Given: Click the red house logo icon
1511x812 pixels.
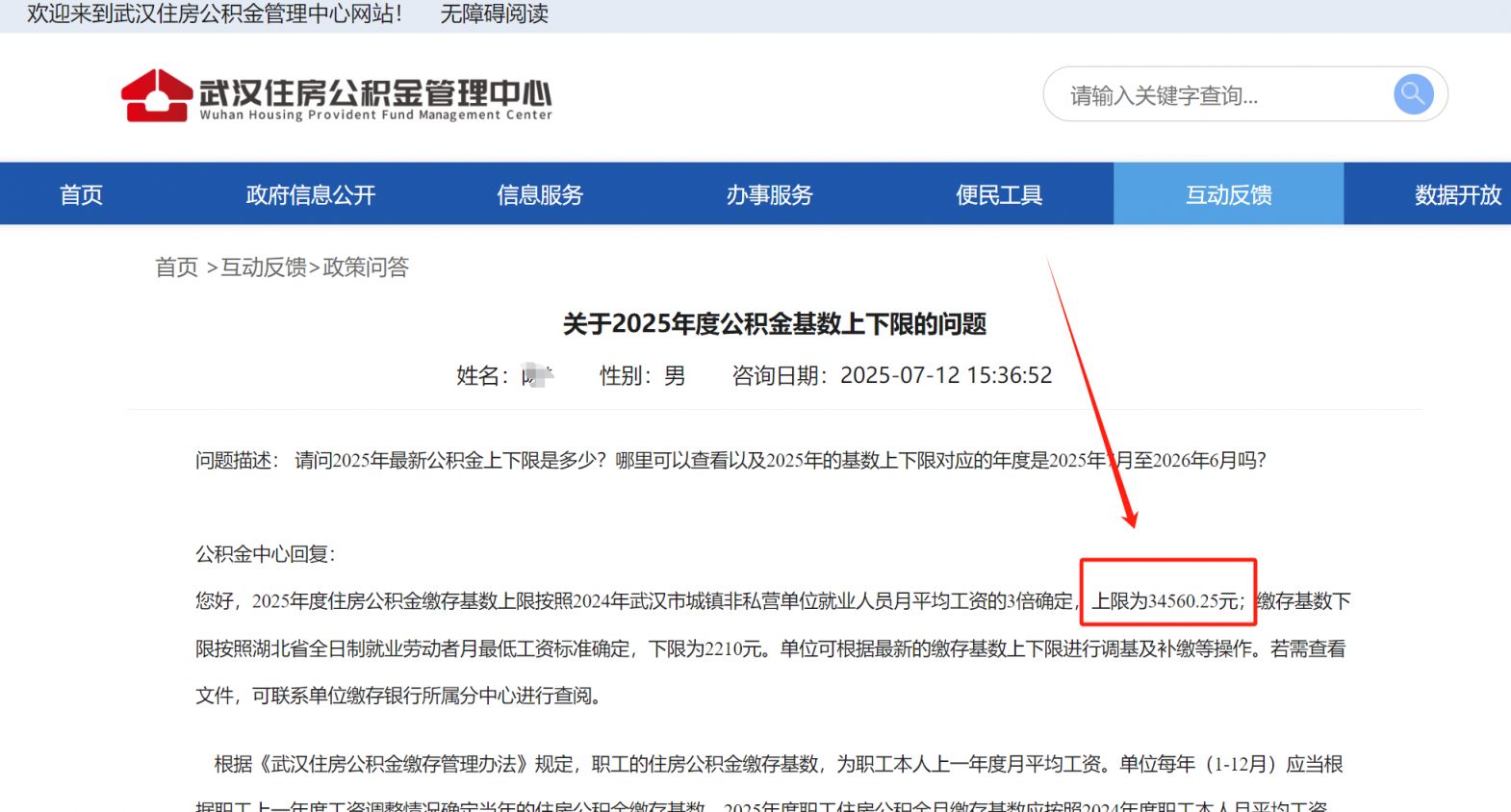Looking at the screenshot, I should [156, 95].
